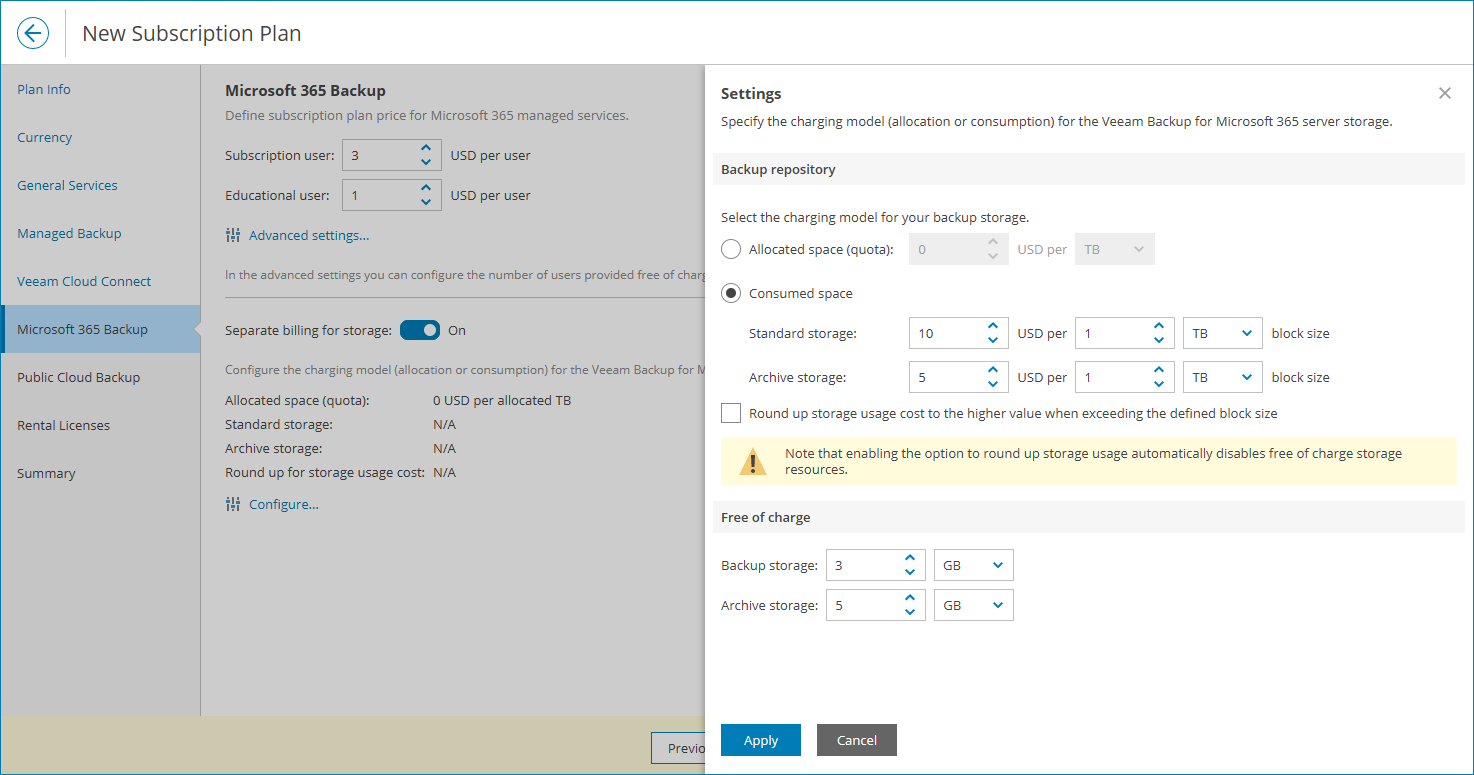Select the Allocated space (quota) radio button
Screen dimensions: 1474x775
pos(730,248)
